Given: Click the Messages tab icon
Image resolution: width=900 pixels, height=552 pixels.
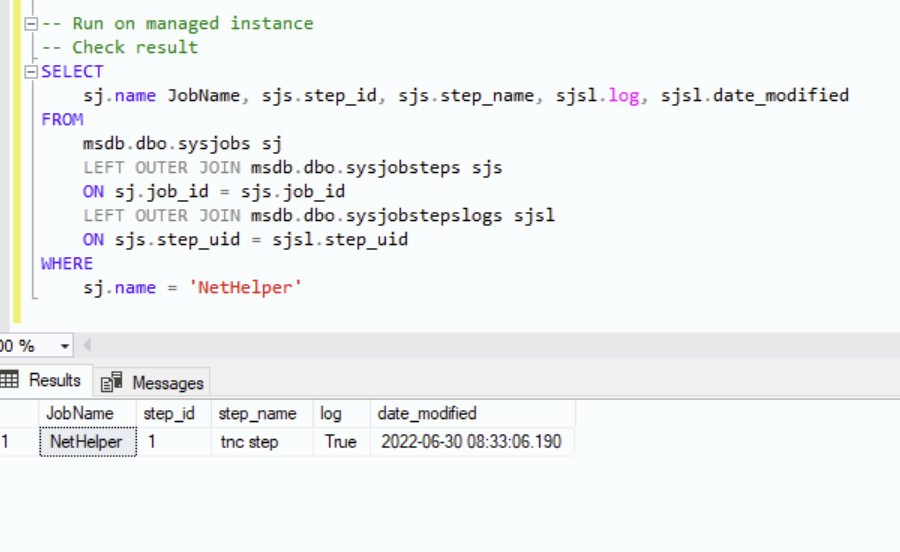Looking at the screenshot, I should pyautogui.click(x=112, y=382).
